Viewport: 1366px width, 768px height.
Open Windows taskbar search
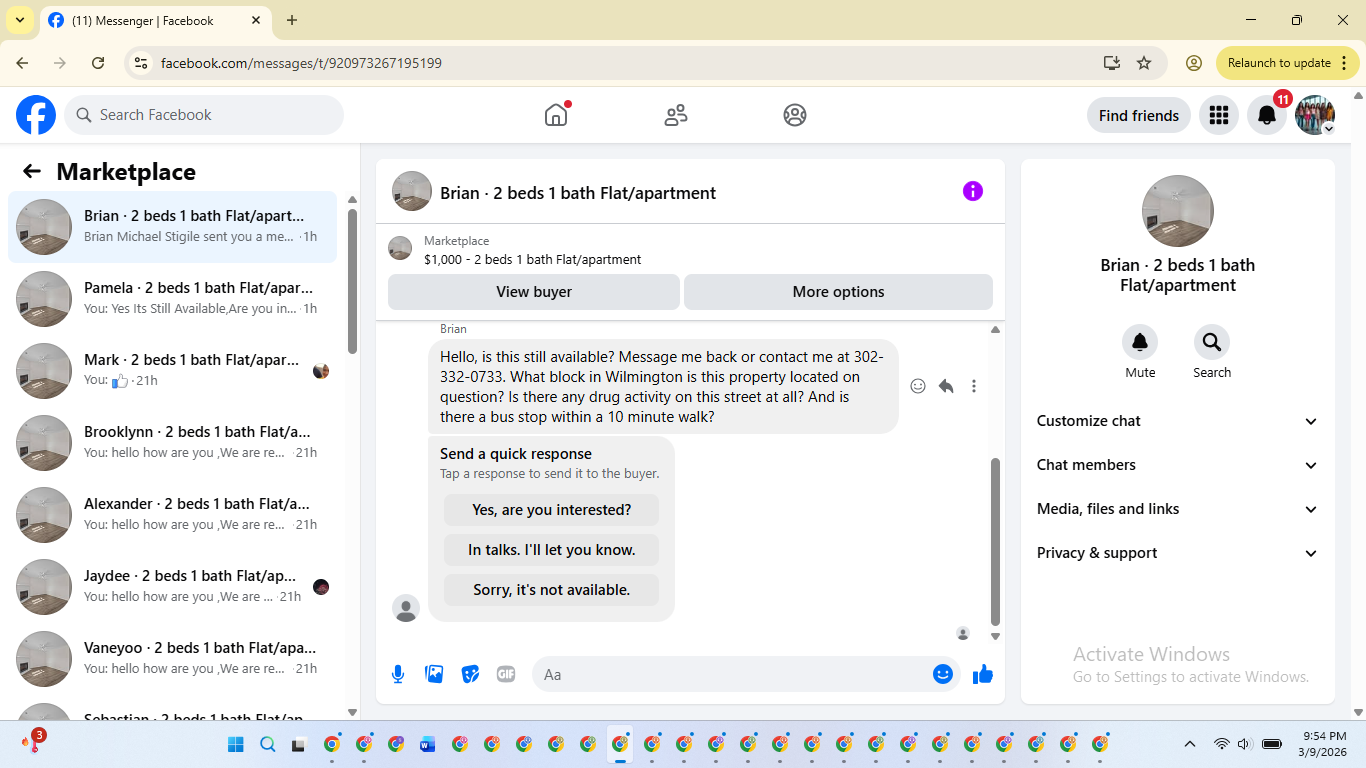point(268,744)
